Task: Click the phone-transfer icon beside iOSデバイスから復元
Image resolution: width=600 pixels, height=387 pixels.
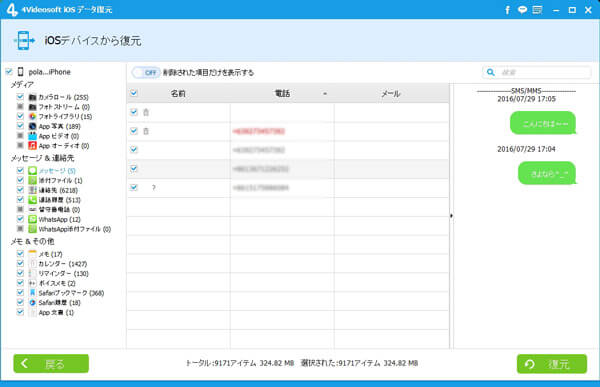Action: pos(24,40)
